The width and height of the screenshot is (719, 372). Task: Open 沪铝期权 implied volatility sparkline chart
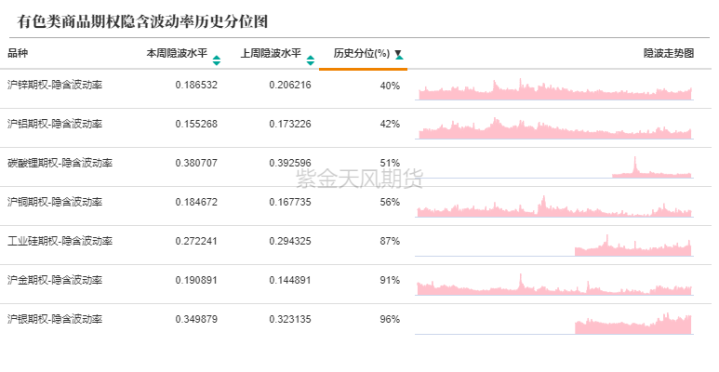point(554,128)
